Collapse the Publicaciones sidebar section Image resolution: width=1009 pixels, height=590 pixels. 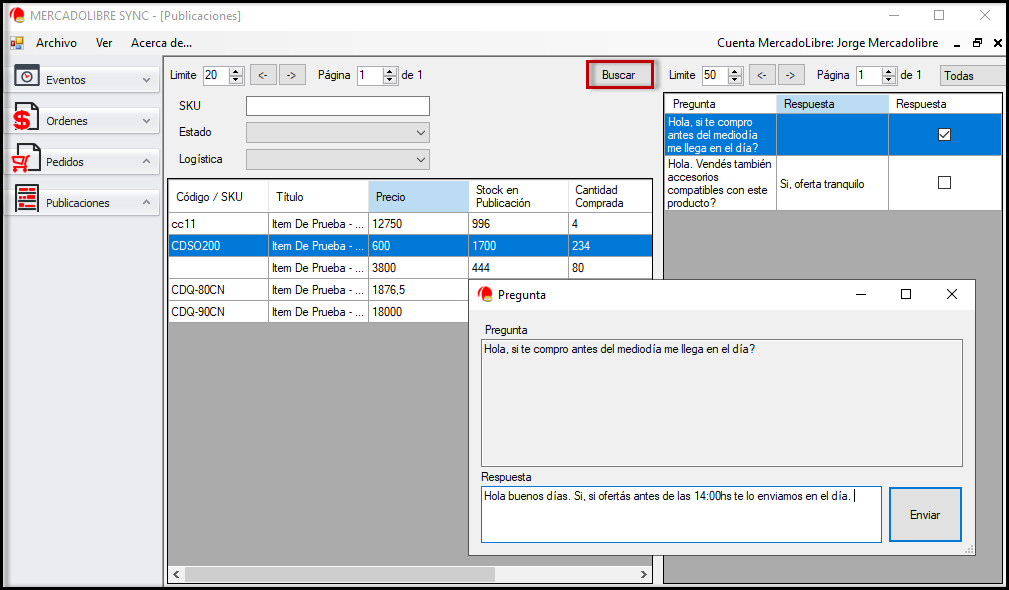tap(146, 202)
